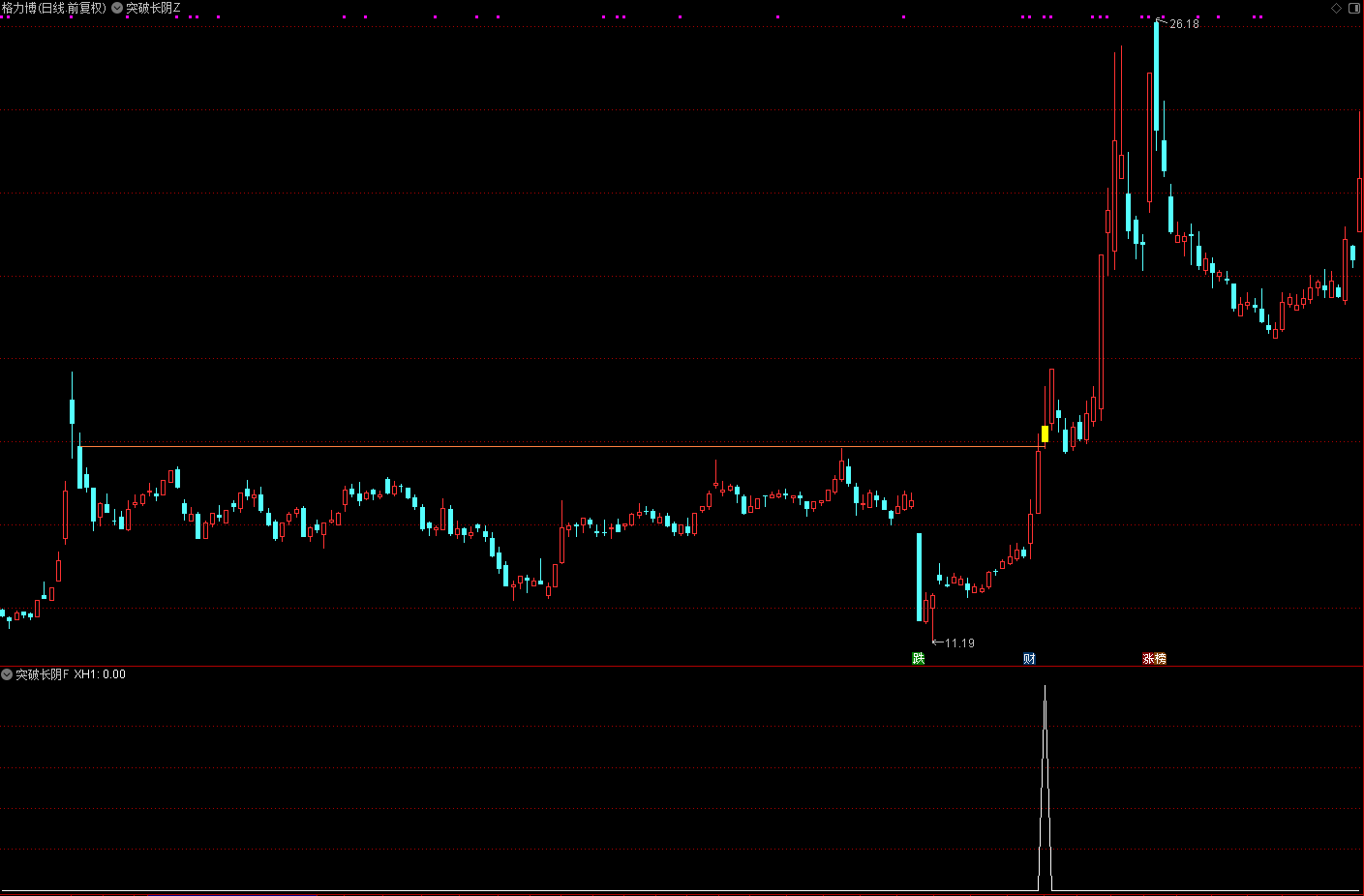Click the 26.18 high price label
The image size is (1364, 896).
pyautogui.click(x=1184, y=23)
